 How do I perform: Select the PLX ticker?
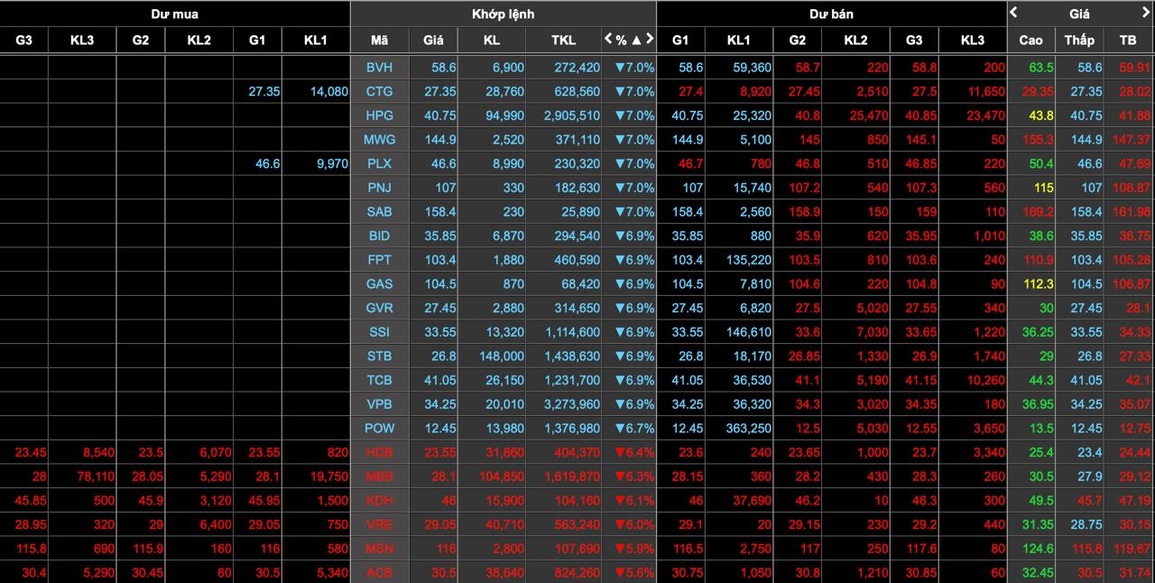(x=379, y=164)
